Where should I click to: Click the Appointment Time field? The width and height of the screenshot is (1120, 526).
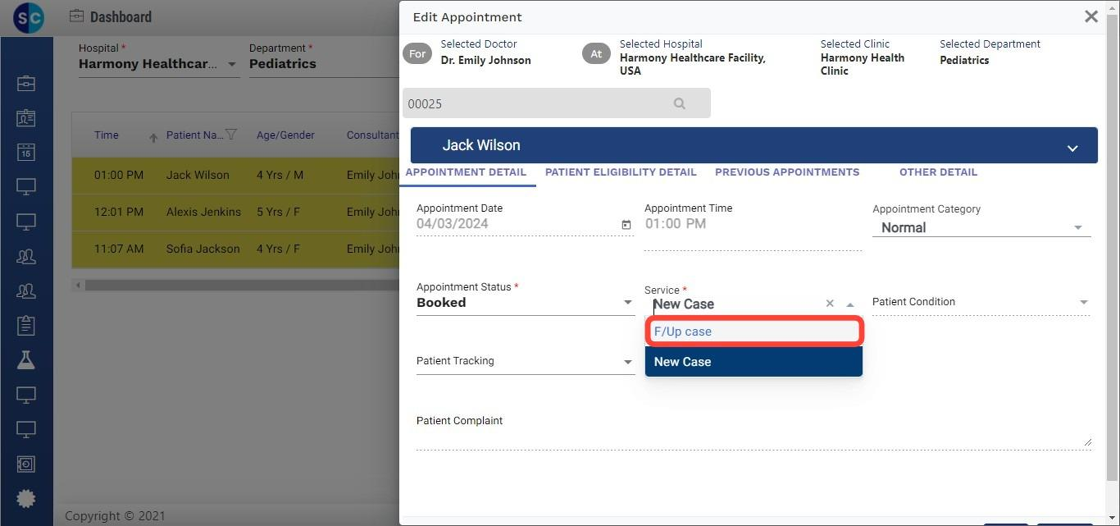[x=753, y=224]
